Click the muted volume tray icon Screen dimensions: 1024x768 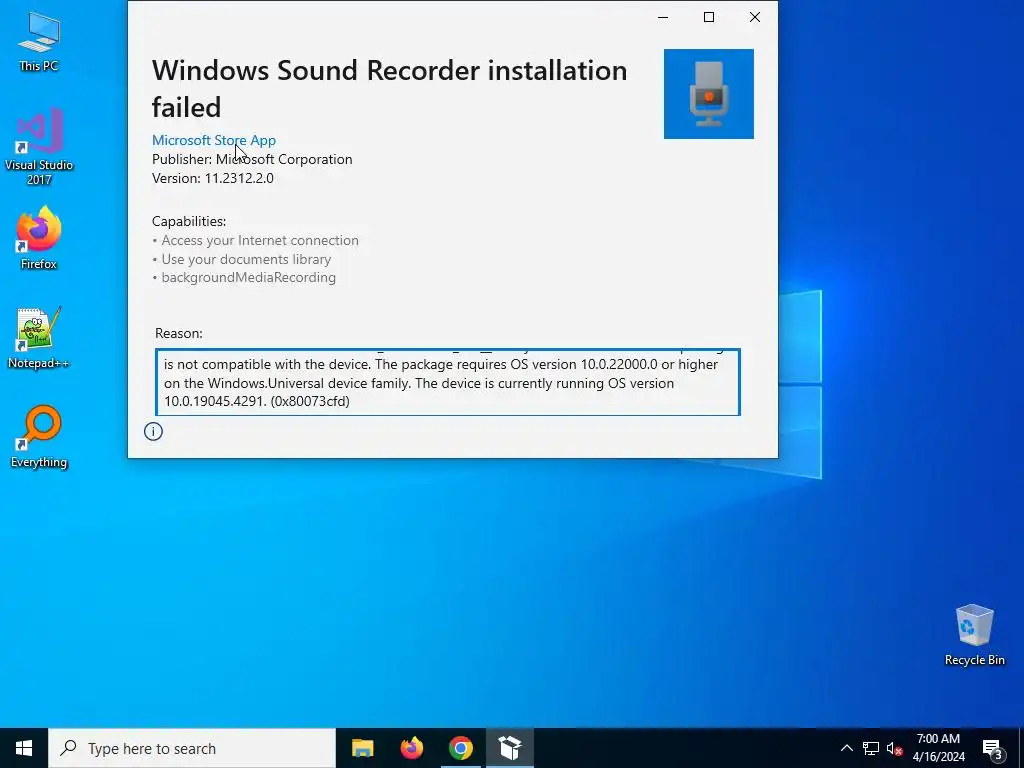point(894,748)
